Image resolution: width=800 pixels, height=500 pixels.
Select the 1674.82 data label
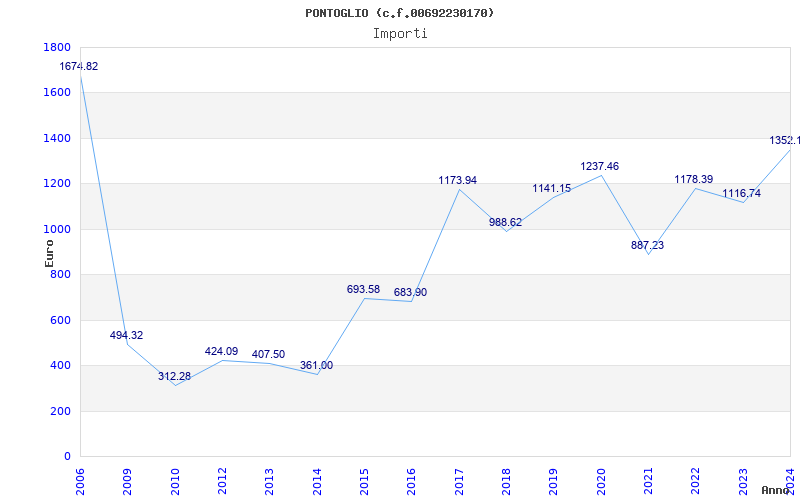[x=79, y=66]
